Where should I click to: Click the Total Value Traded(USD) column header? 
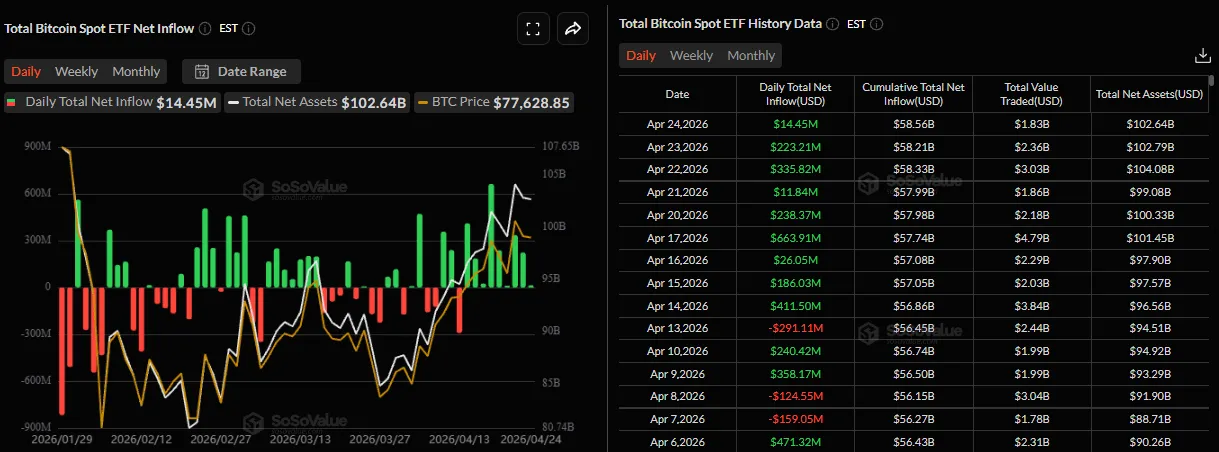tap(1030, 94)
